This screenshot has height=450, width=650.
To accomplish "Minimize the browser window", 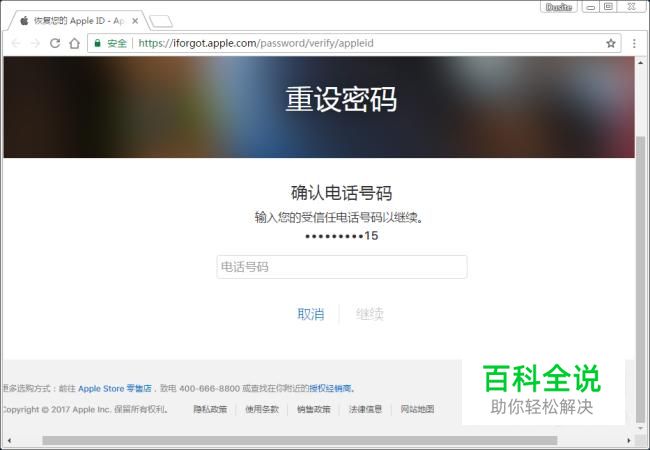I will pyautogui.click(x=591, y=7).
